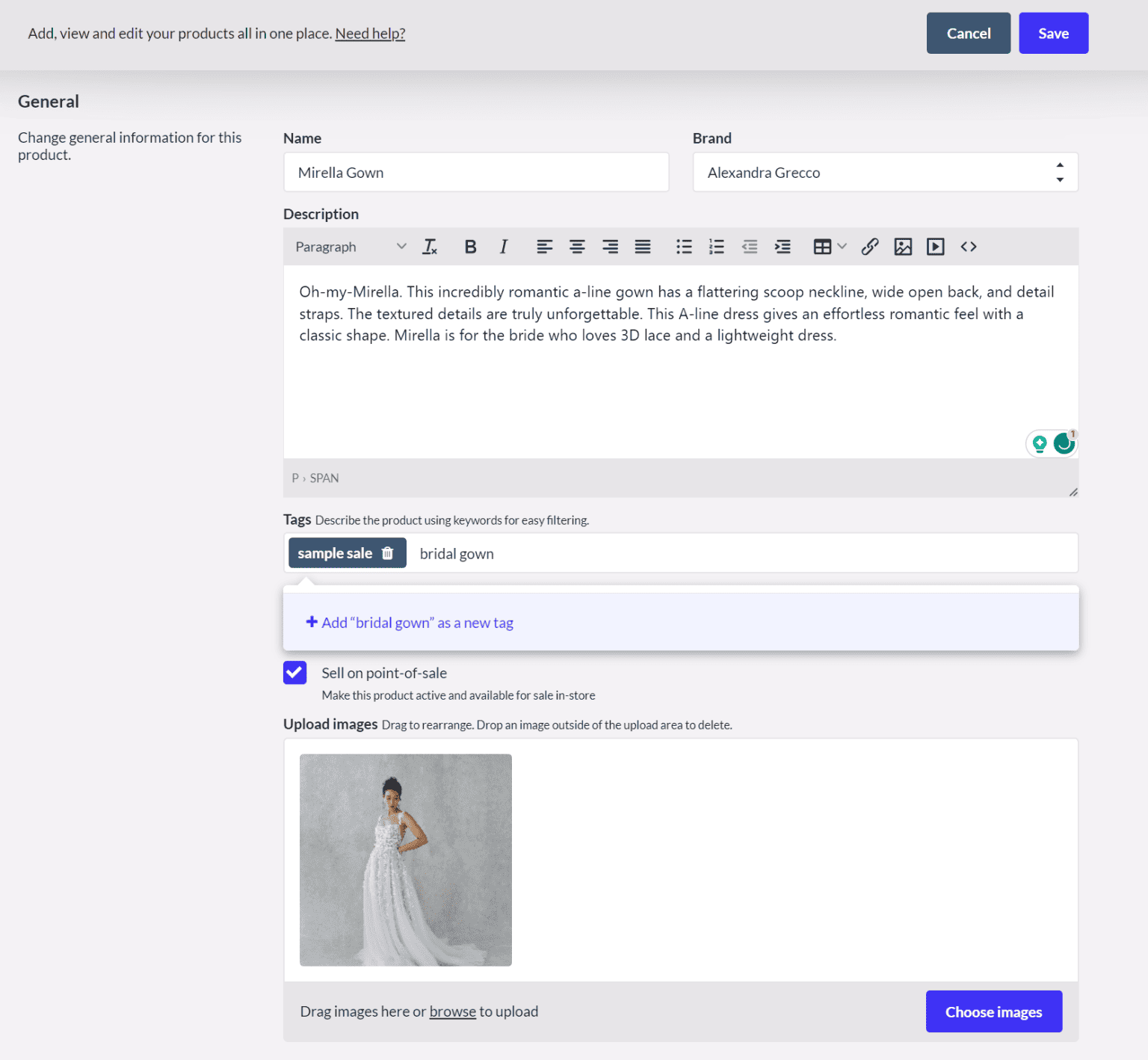Viewport: 1148px width, 1060px height.
Task: Clear formatting in the description editor
Action: tap(430, 247)
